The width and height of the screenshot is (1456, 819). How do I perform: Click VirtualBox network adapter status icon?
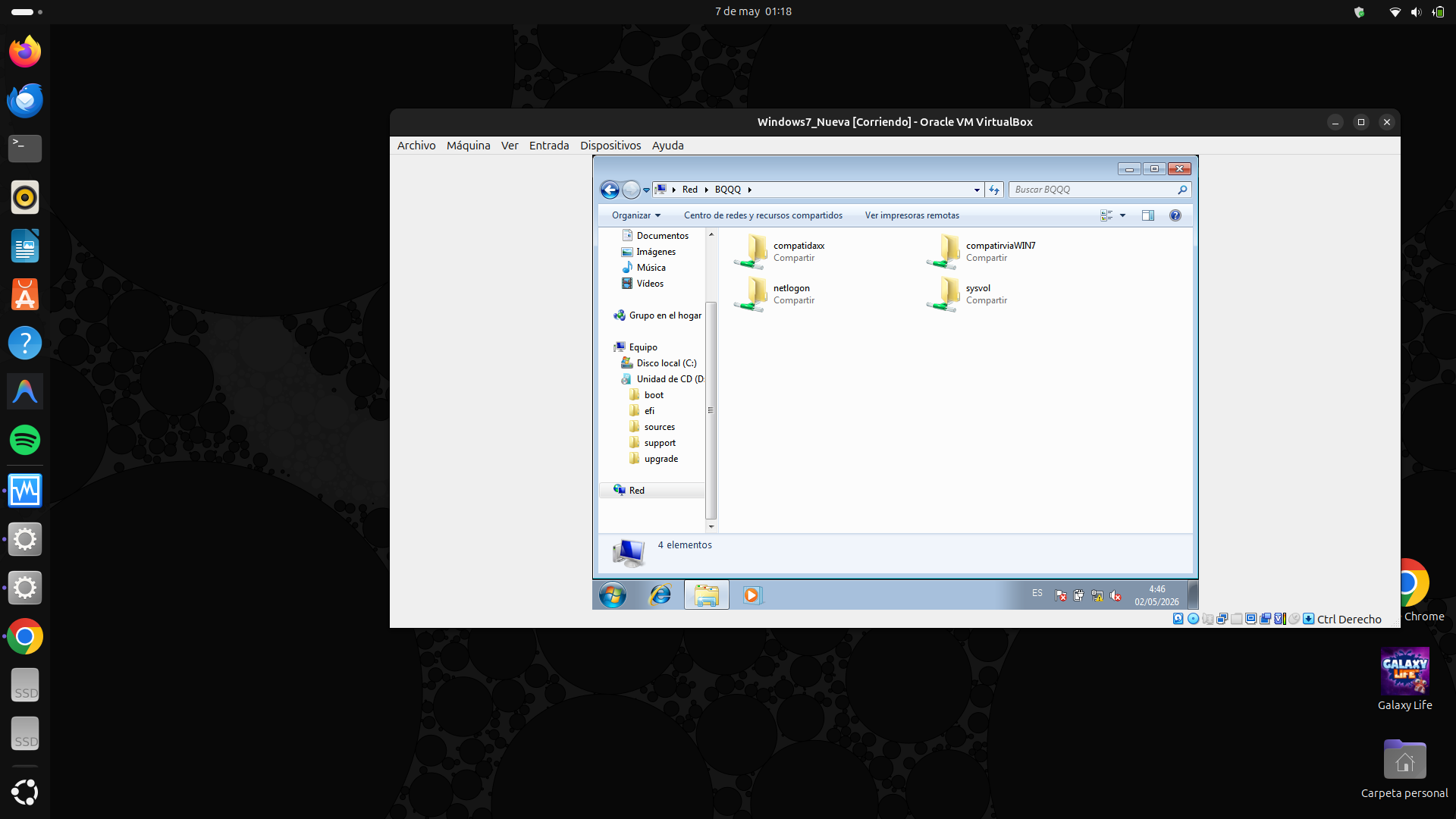[x=1222, y=619]
